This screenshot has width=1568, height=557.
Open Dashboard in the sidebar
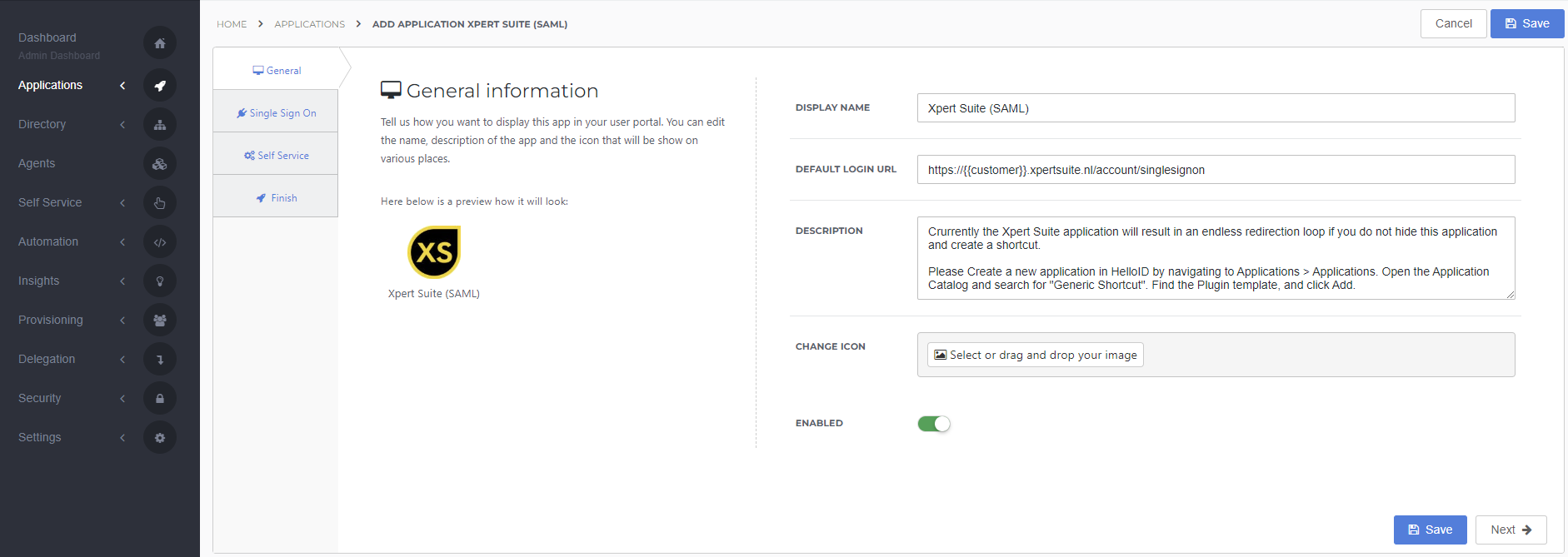(x=47, y=37)
